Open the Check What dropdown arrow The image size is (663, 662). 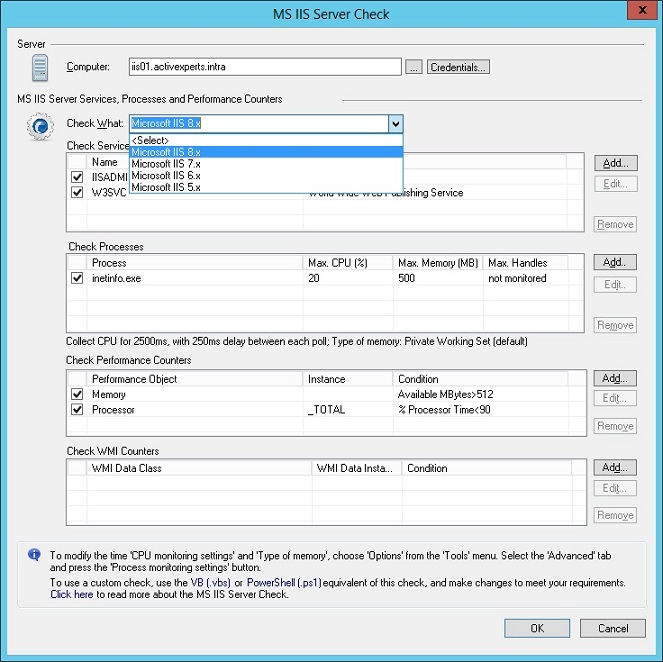pos(395,124)
